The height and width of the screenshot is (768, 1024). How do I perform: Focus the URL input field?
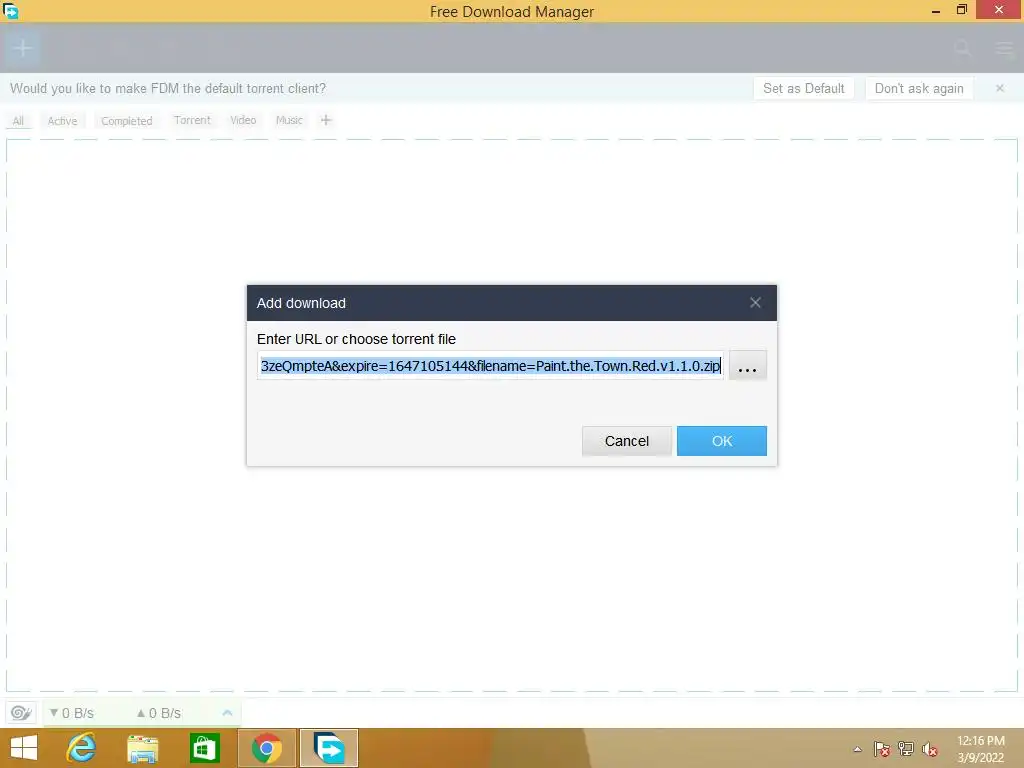pos(490,365)
